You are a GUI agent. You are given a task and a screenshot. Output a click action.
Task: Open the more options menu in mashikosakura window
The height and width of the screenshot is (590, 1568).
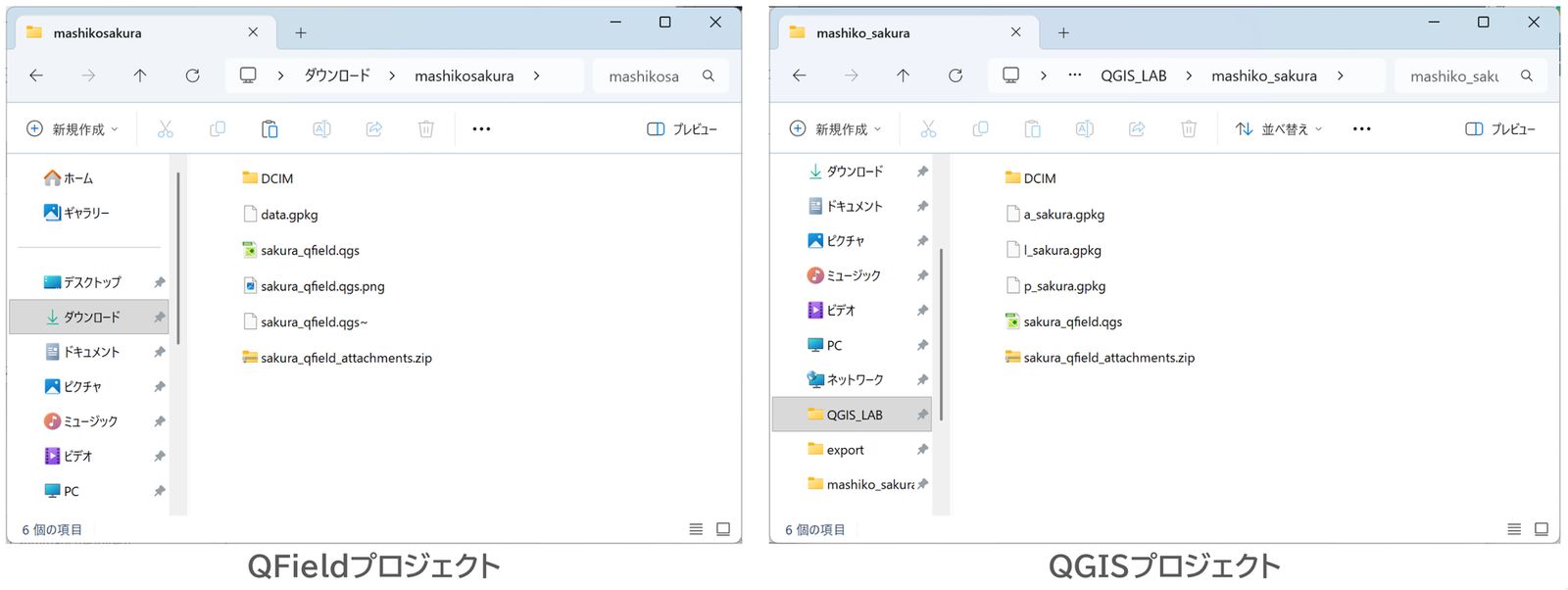[481, 128]
